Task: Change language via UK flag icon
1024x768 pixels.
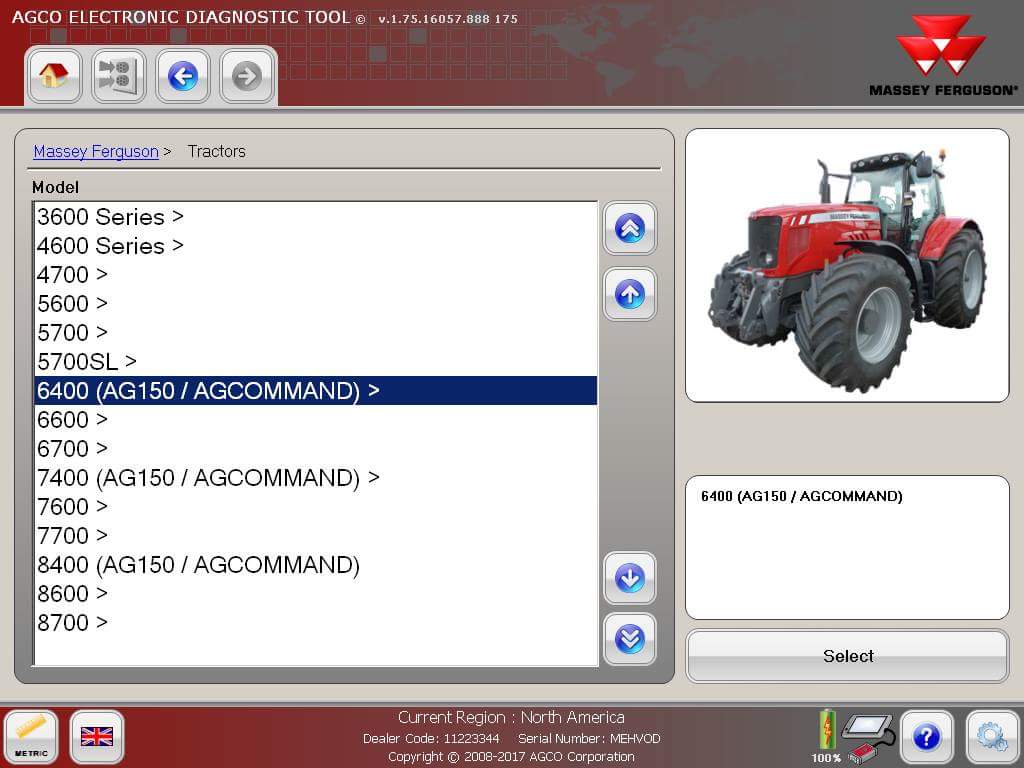Action: tap(97, 737)
